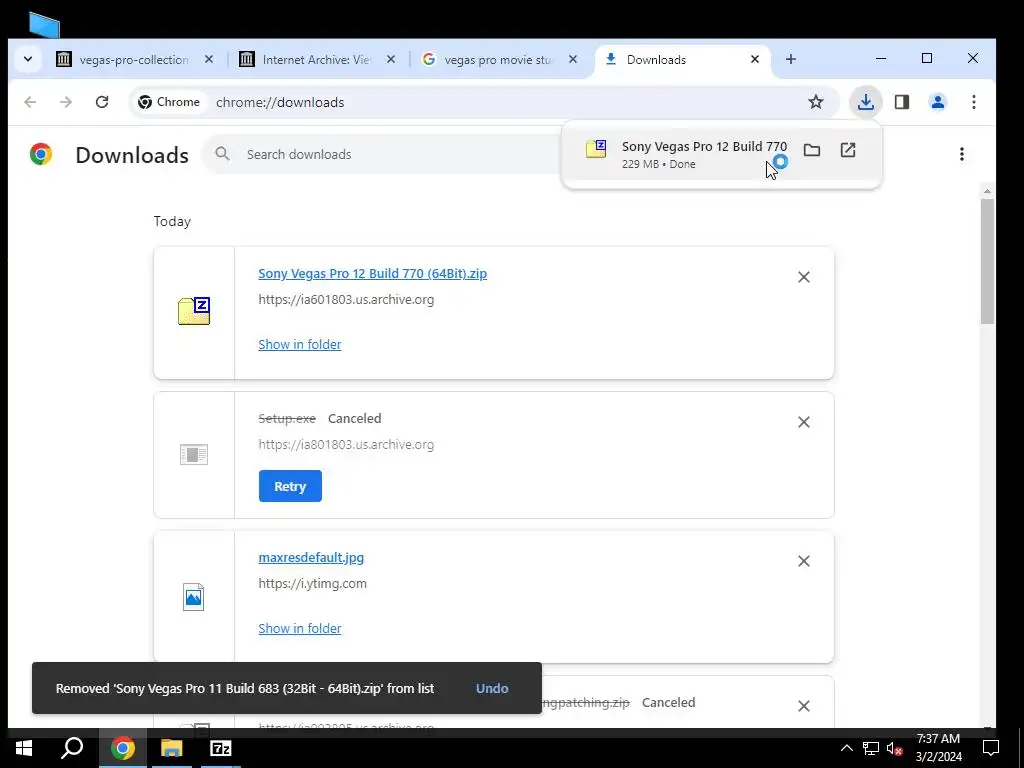
Task: Remove the canceled patching.zip entry
Action: pos(804,706)
